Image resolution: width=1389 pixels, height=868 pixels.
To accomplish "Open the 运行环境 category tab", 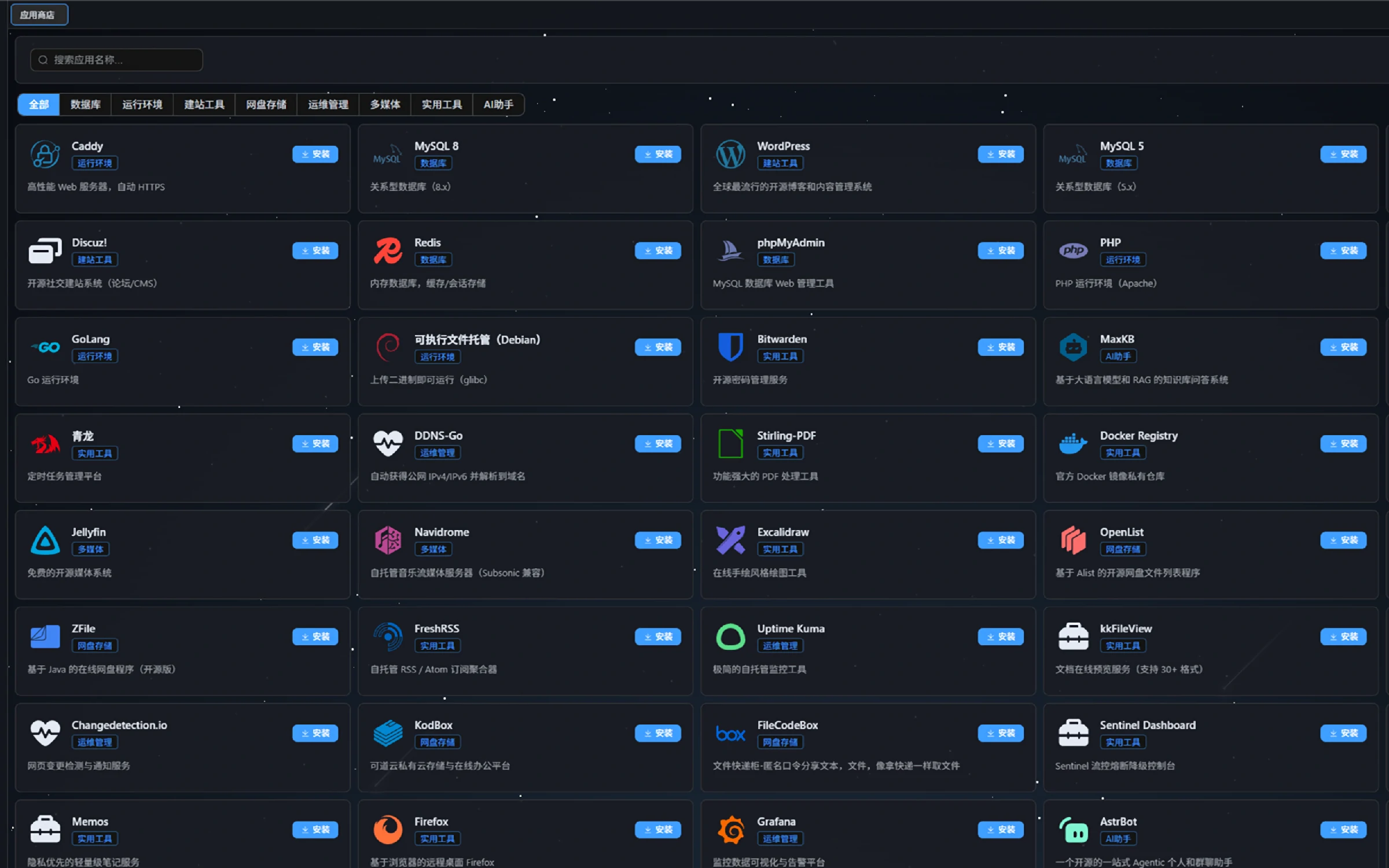I will coord(142,105).
